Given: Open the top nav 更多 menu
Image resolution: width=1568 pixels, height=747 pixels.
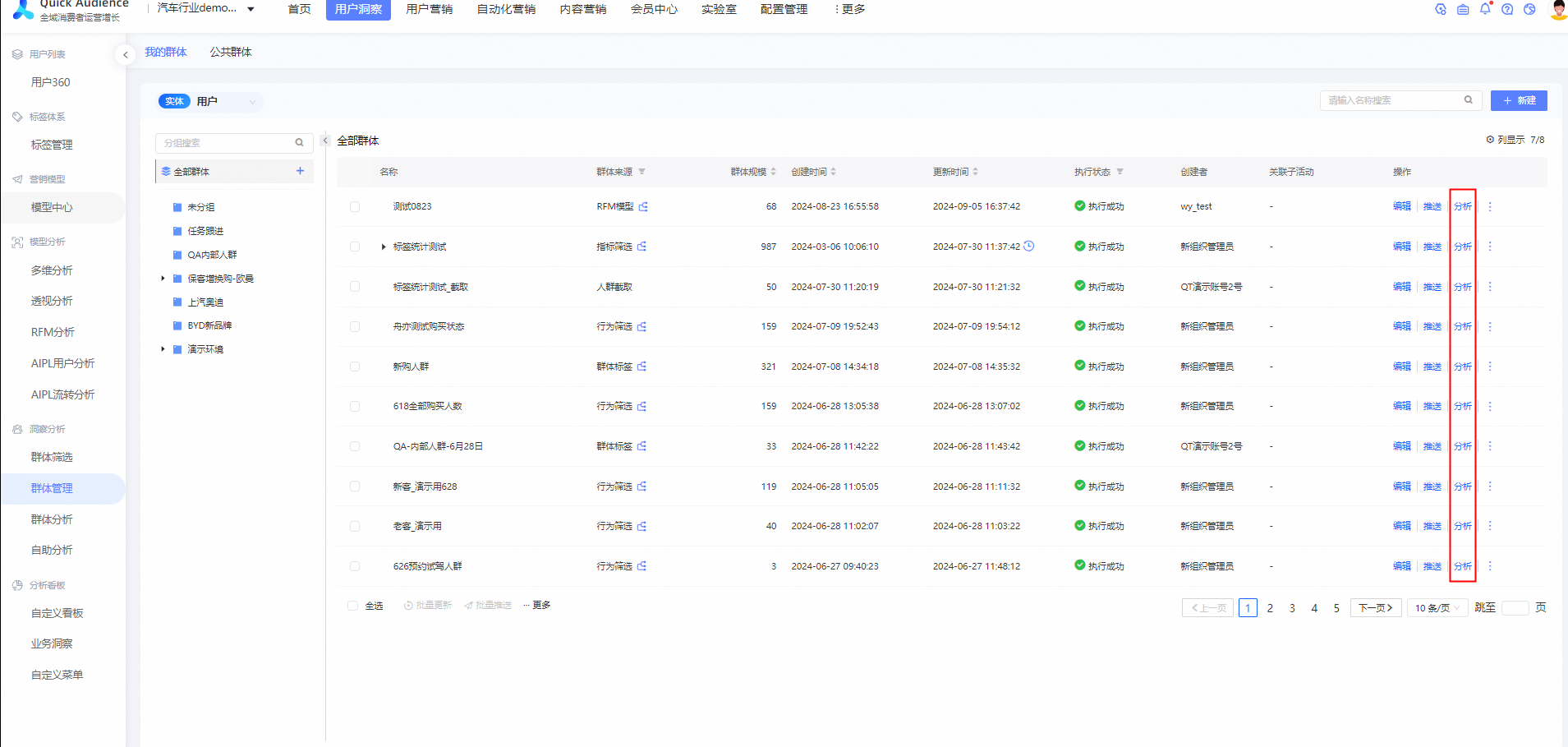Looking at the screenshot, I should point(849,9).
